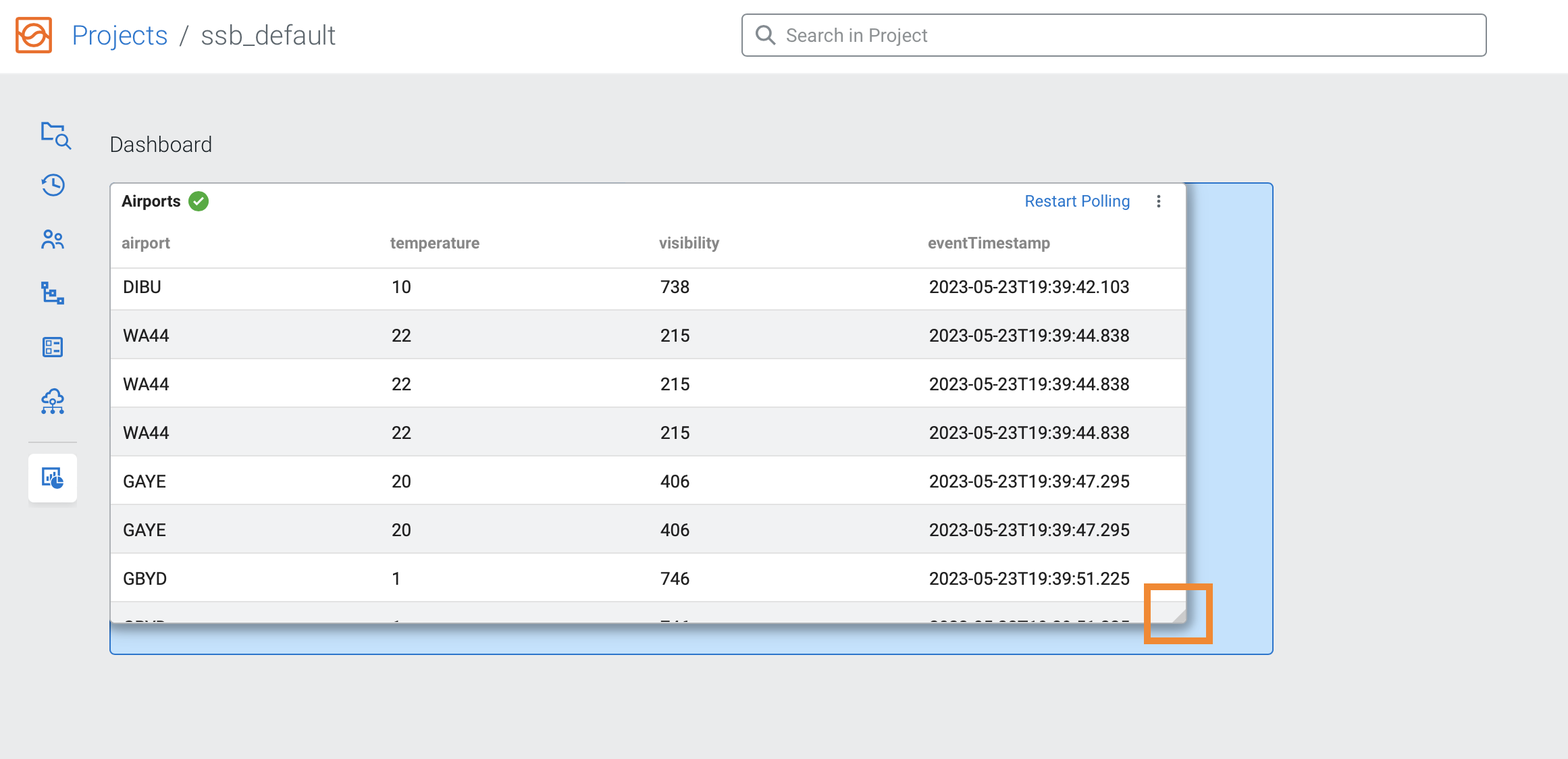Viewport: 1568px width, 759px height.
Task: Sort rows by the eventTimestamp column
Action: coord(989,243)
